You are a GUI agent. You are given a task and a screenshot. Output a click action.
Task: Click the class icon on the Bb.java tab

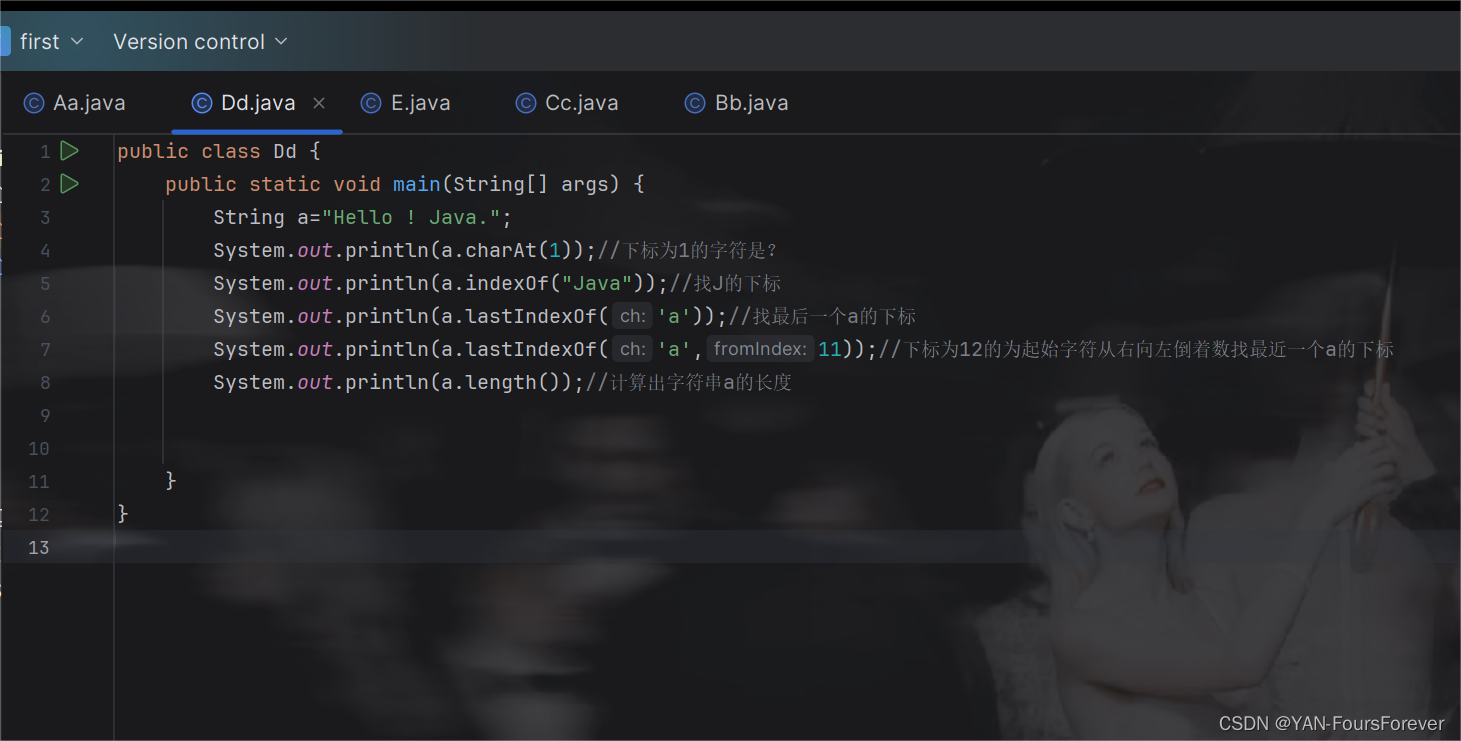click(x=695, y=102)
